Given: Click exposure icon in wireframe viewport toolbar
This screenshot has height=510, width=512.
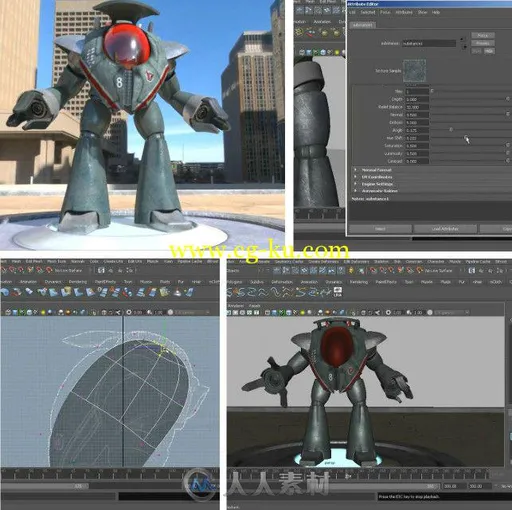Looking at the screenshot, I should (129, 312).
